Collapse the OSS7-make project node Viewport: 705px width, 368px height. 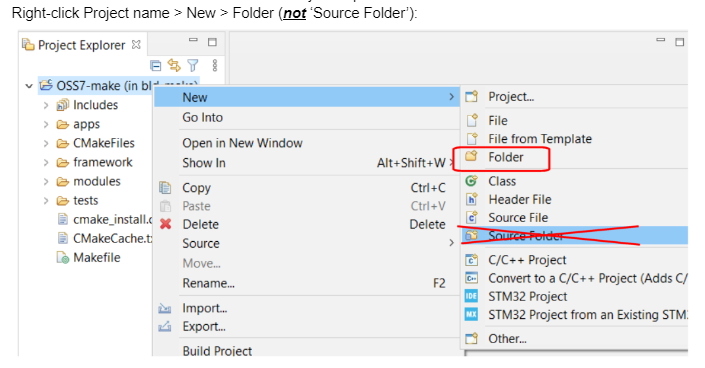[x=29, y=85]
